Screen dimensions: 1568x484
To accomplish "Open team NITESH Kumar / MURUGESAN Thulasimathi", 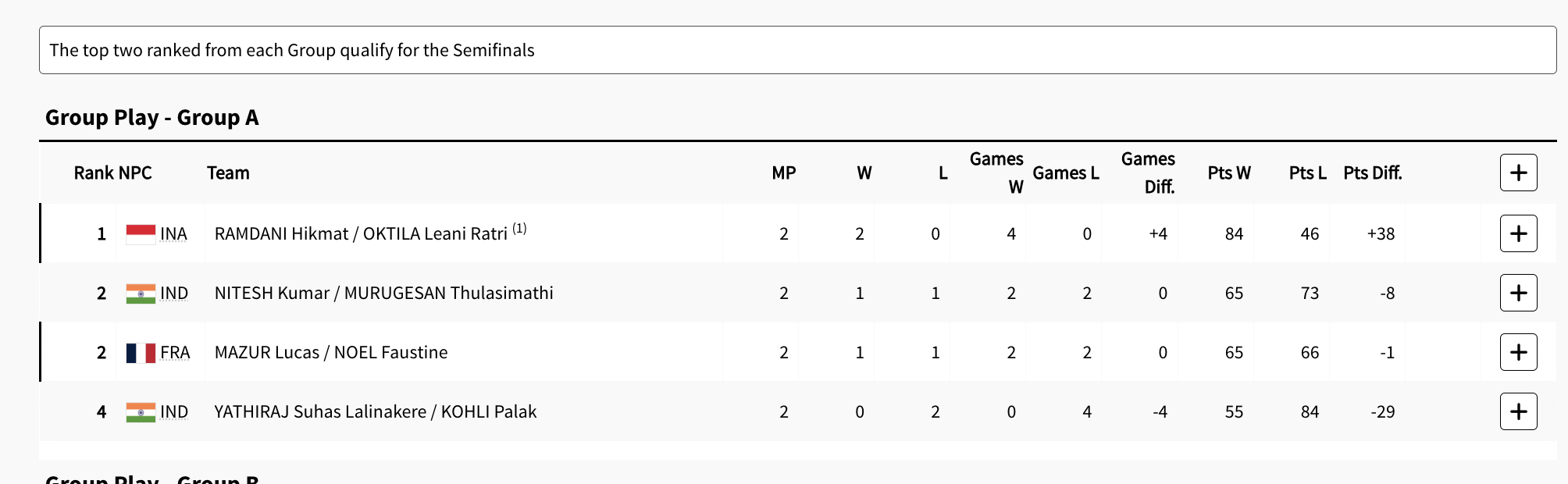I will 383,294.
